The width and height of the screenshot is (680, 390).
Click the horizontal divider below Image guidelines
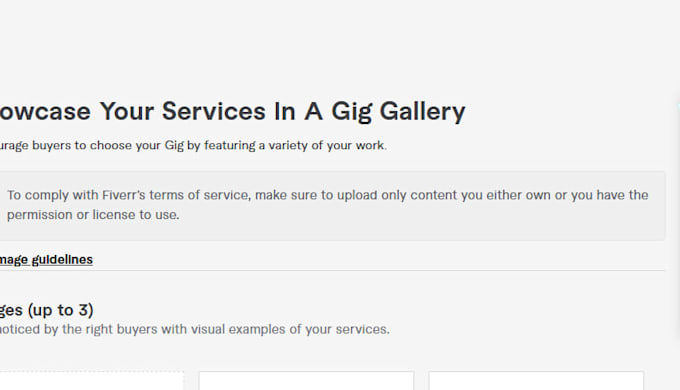click(332, 271)
